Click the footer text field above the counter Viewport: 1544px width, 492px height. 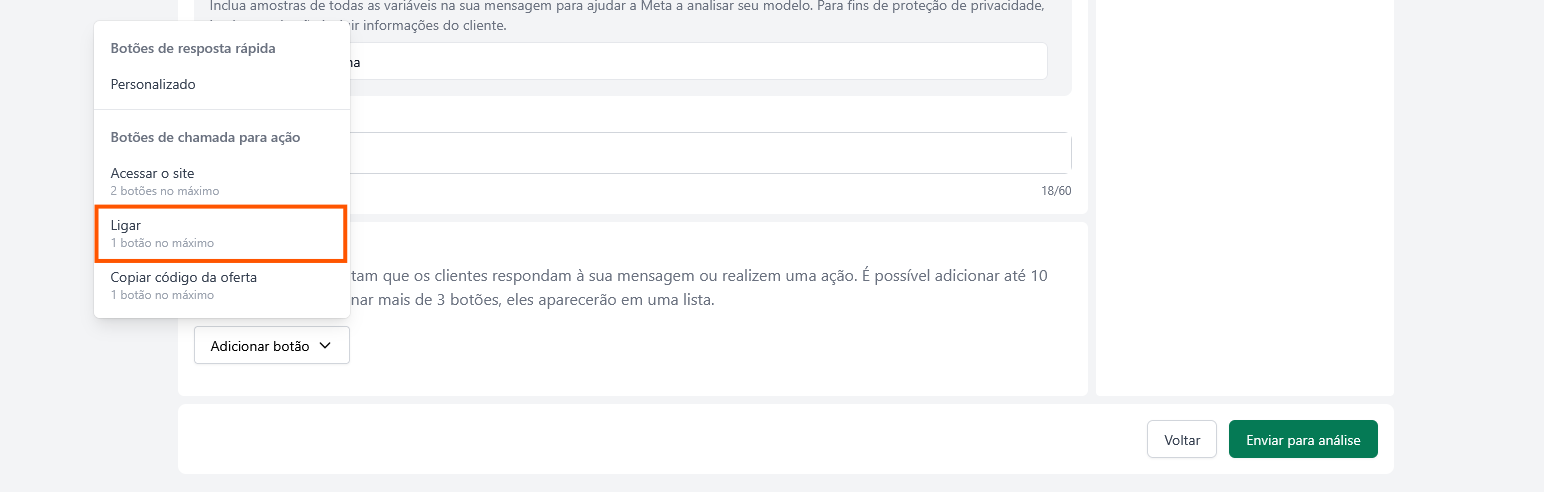point(710,154)
